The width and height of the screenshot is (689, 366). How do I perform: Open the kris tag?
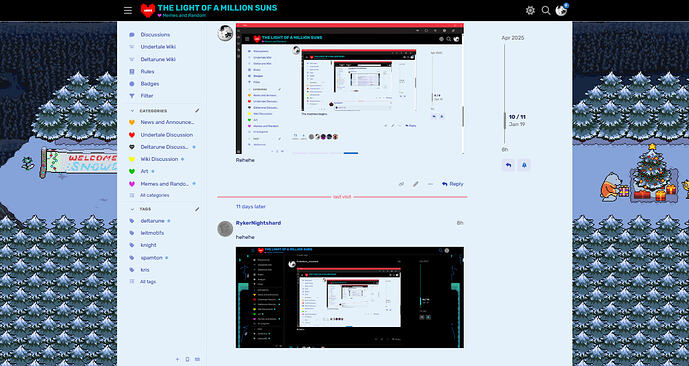point(145,270)
